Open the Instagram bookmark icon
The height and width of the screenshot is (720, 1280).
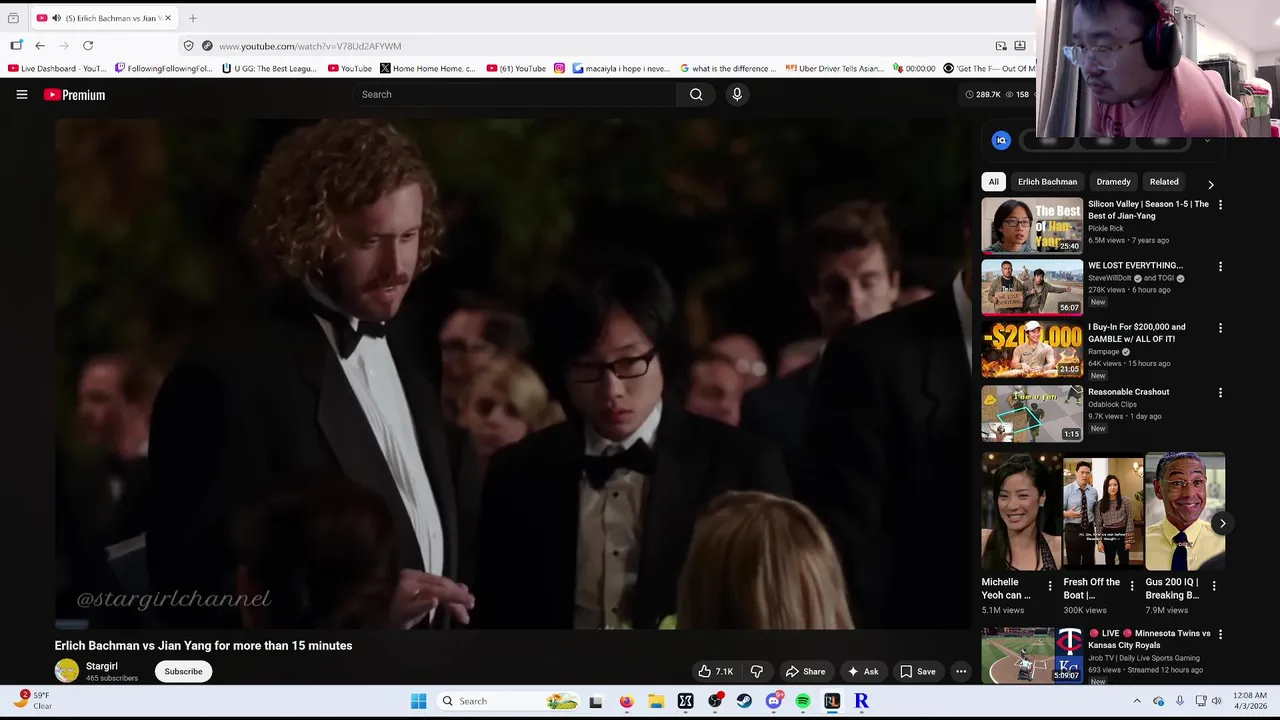(559, 69)
